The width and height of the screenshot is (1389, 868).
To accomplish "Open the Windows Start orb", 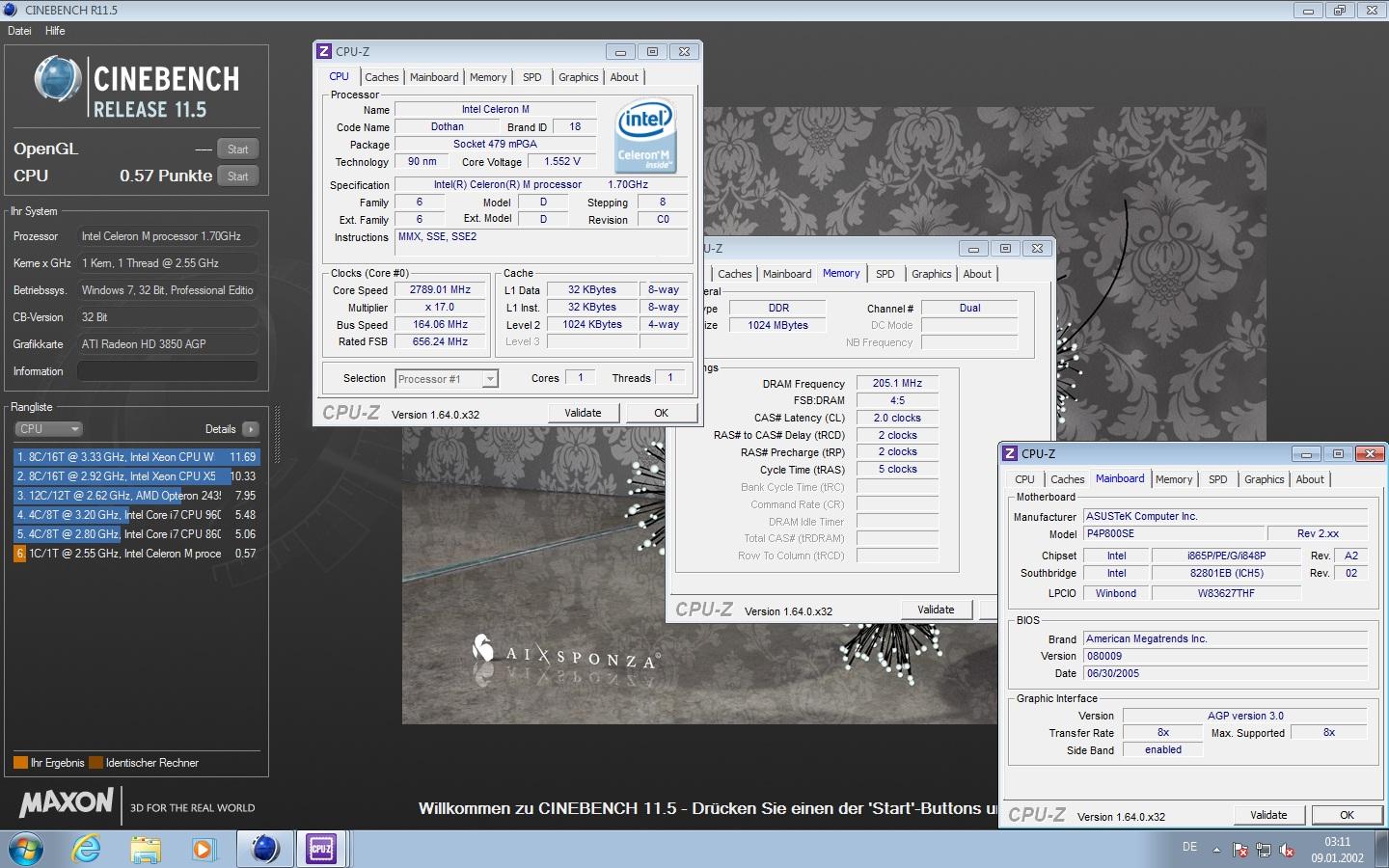I will (x=25, y=849).
